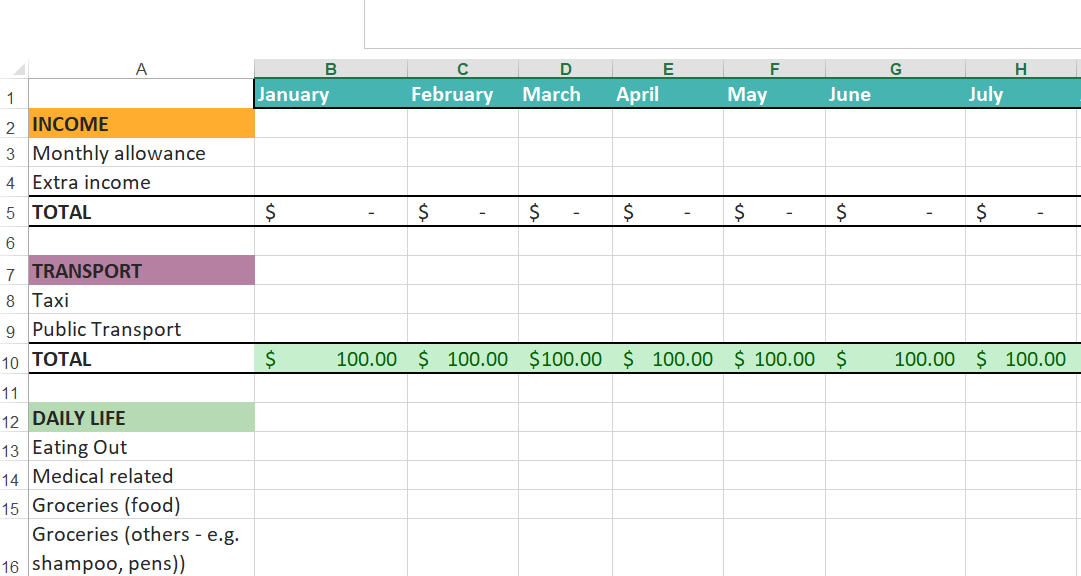This screenshot has height=576, width=1081.
Task: Click the INCOME orange category cell
Action: pos(141,123)
